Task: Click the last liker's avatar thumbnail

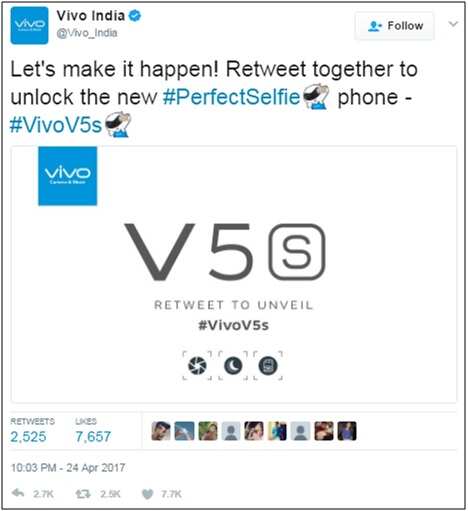Action: pyautogui.click(x=347, y=431)
